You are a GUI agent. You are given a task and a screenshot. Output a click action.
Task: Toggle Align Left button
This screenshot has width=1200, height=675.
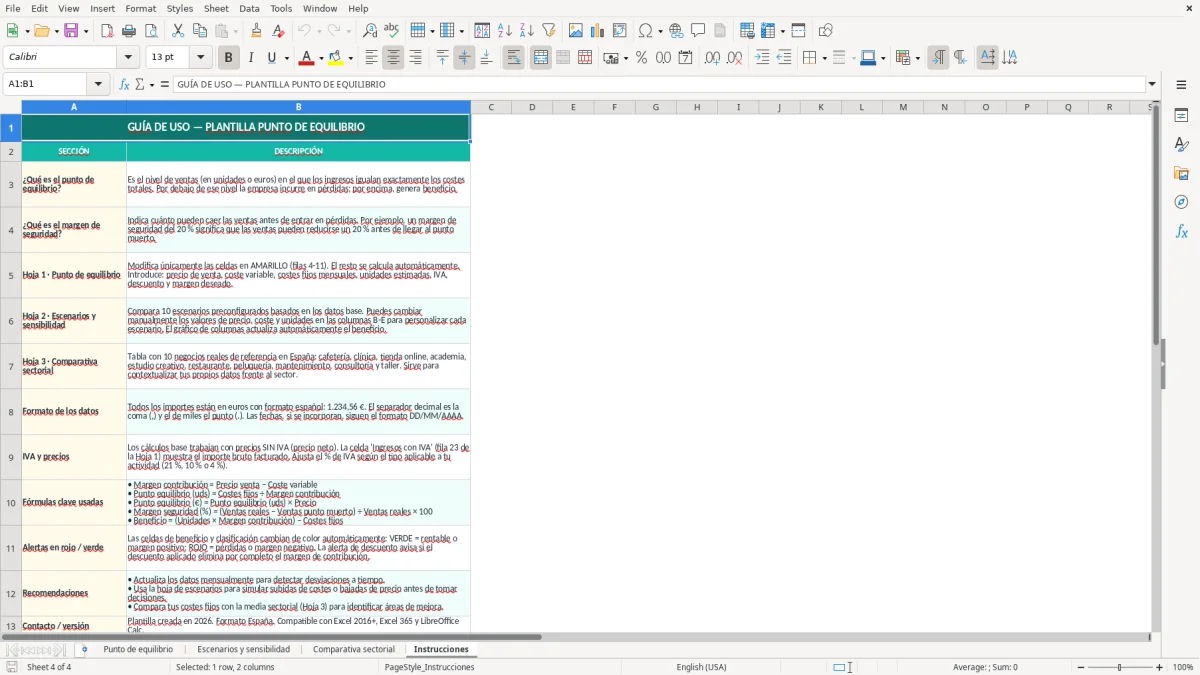click(371, 58)
